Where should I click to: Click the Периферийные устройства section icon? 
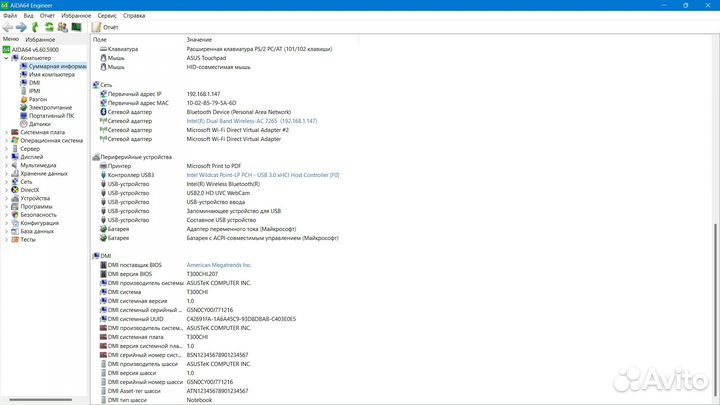(x=96, y=157)
